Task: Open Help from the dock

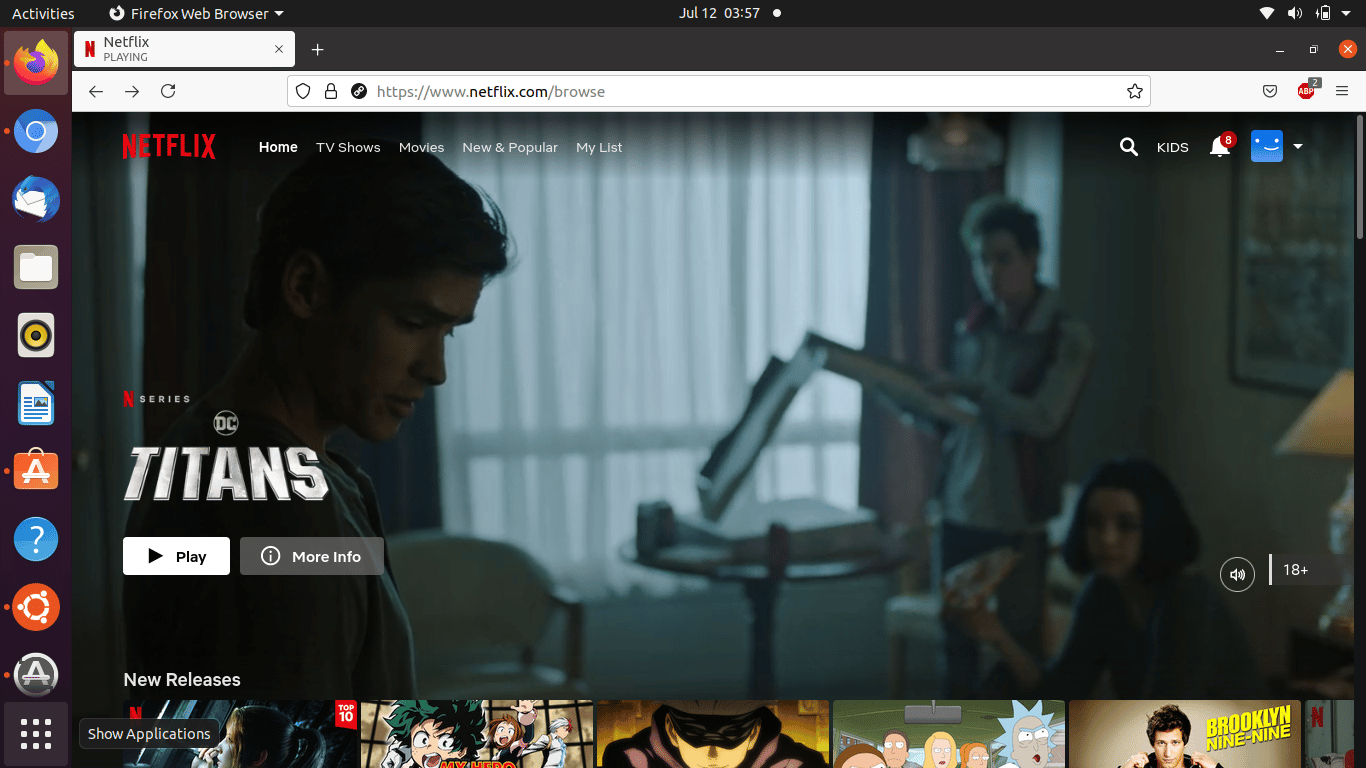Action: click(x=36, y=539)
